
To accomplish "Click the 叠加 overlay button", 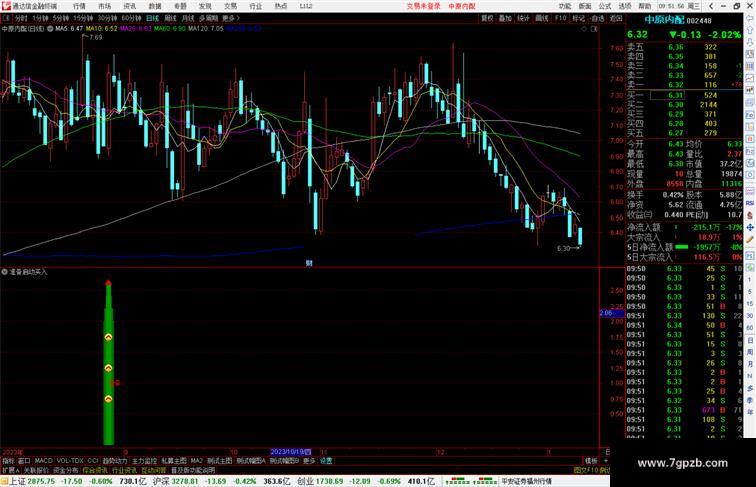I will (505, 18).
